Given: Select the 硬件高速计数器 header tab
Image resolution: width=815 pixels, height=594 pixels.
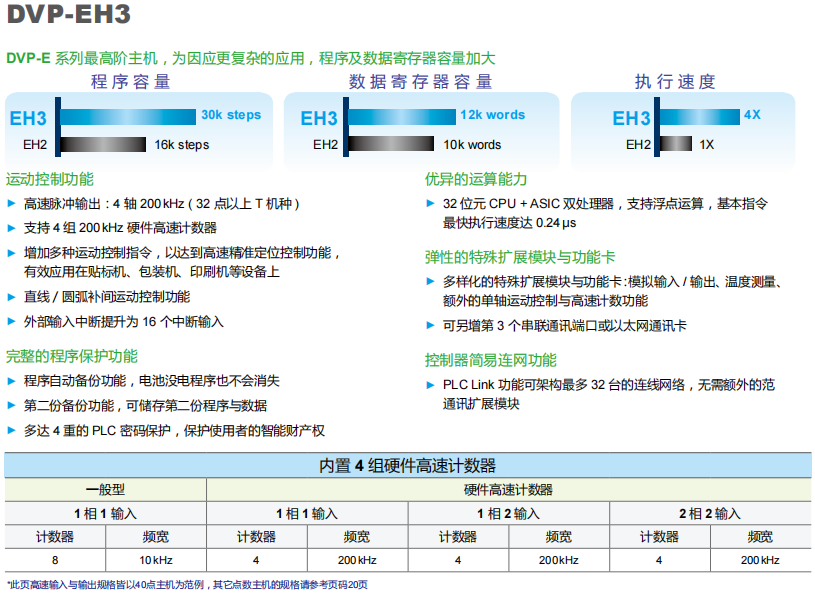Looking at the screenshot, I should click(511, 490).
